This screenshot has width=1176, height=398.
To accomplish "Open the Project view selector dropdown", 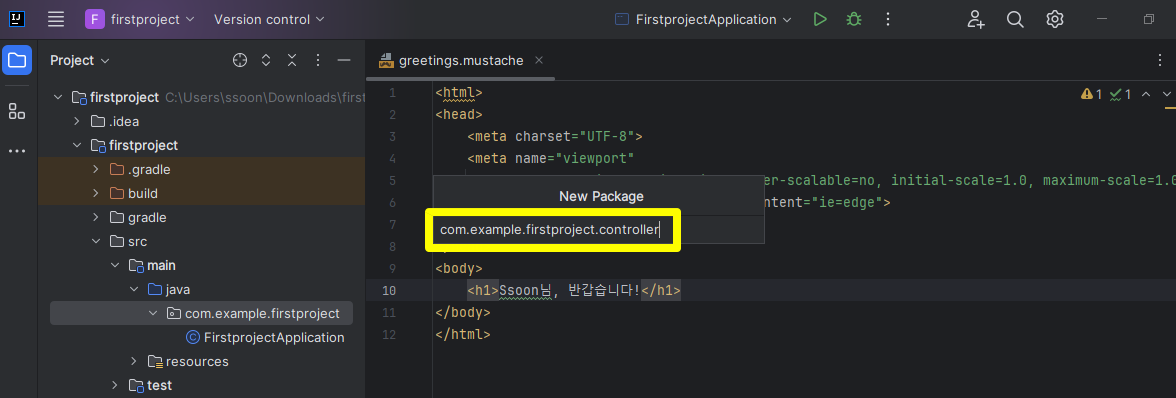I will pos(80,61).
